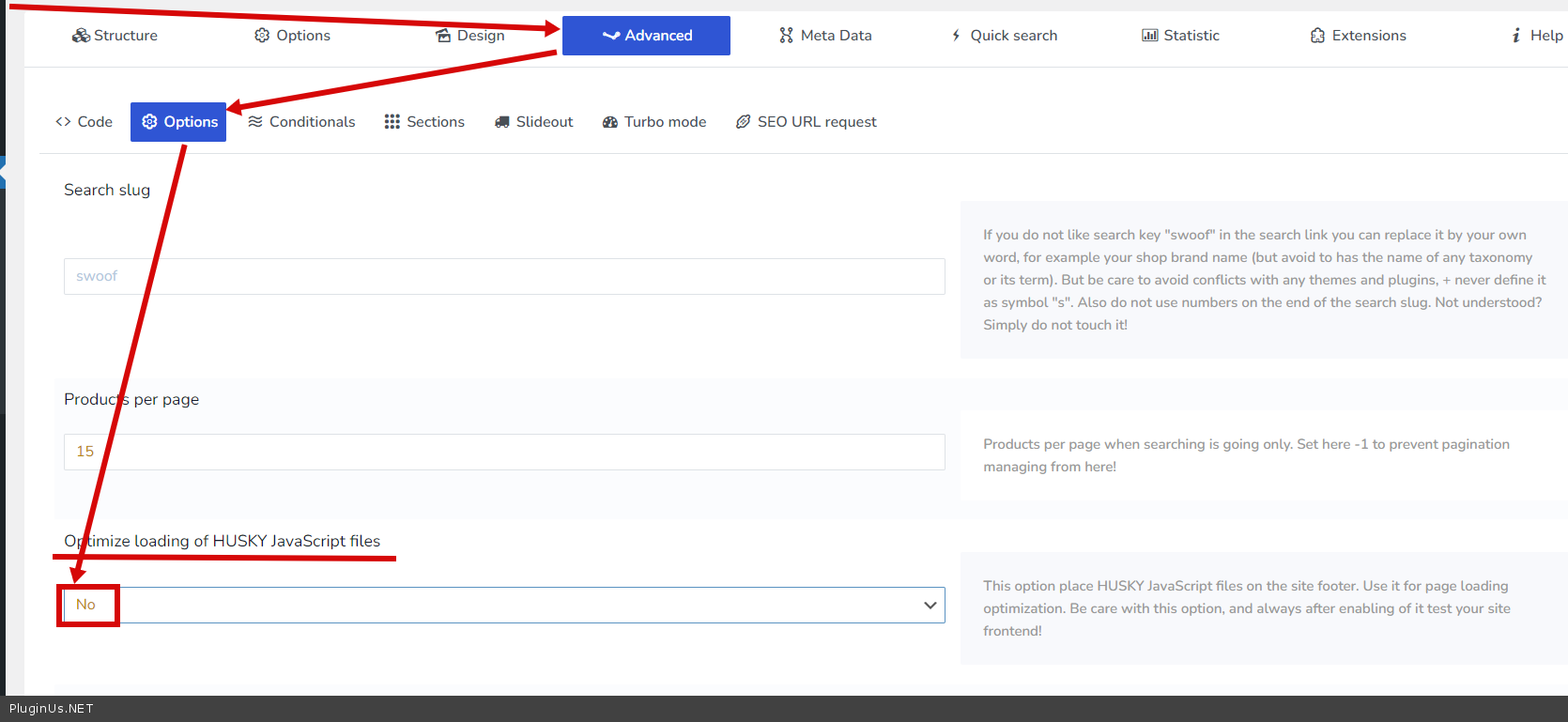Click the dropdown chevron arrow
This screenshot has height=722, width=1568.
pyautogui.click(x=930, y=606)
